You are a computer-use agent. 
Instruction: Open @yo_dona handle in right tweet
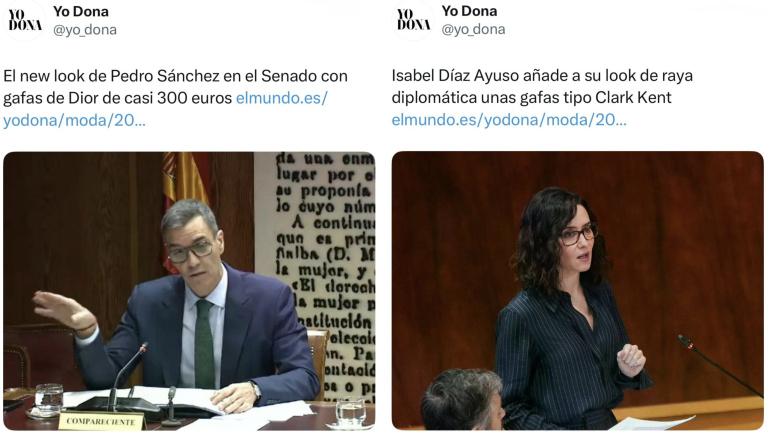[473, 29]
